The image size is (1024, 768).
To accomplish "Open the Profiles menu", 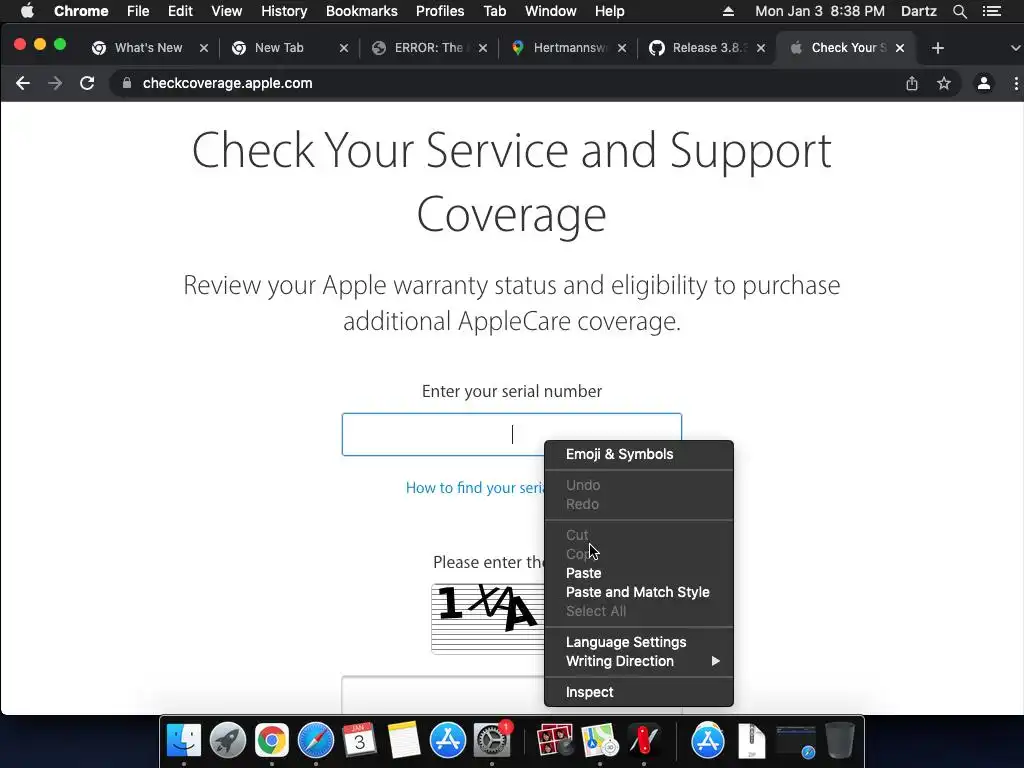I will coord(440,11).
